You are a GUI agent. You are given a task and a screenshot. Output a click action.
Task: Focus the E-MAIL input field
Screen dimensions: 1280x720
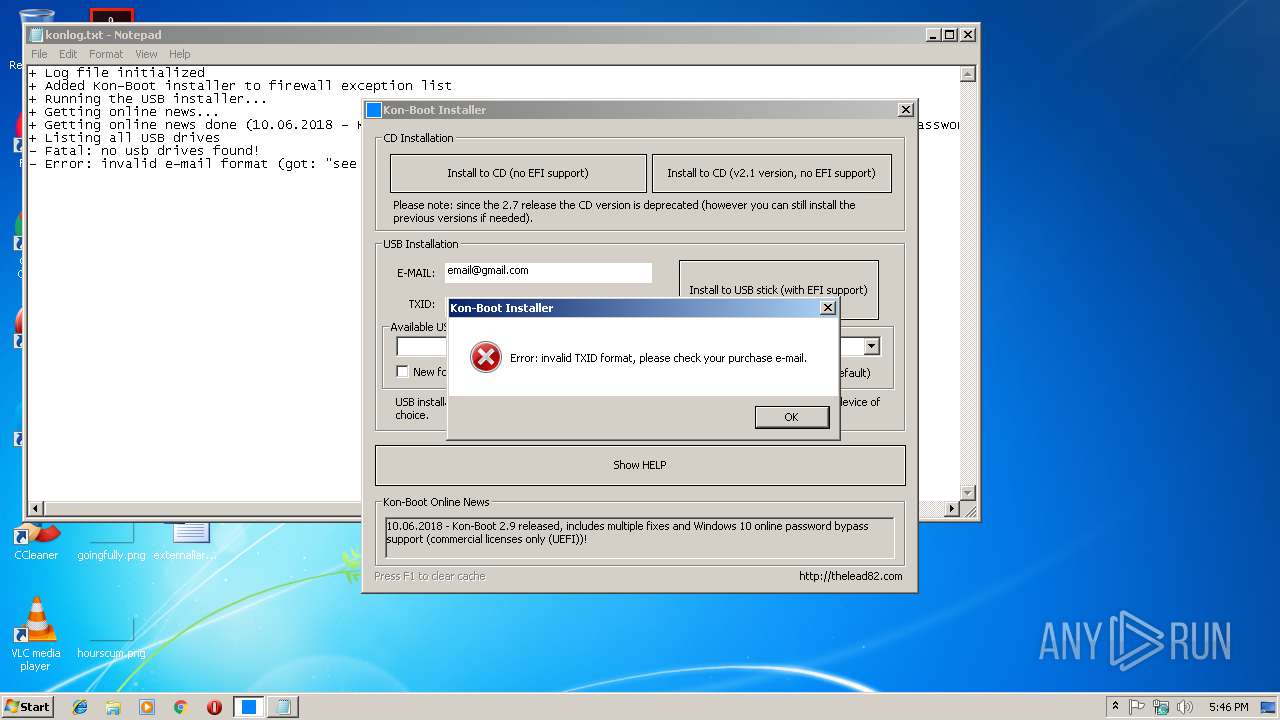[548, 271]
